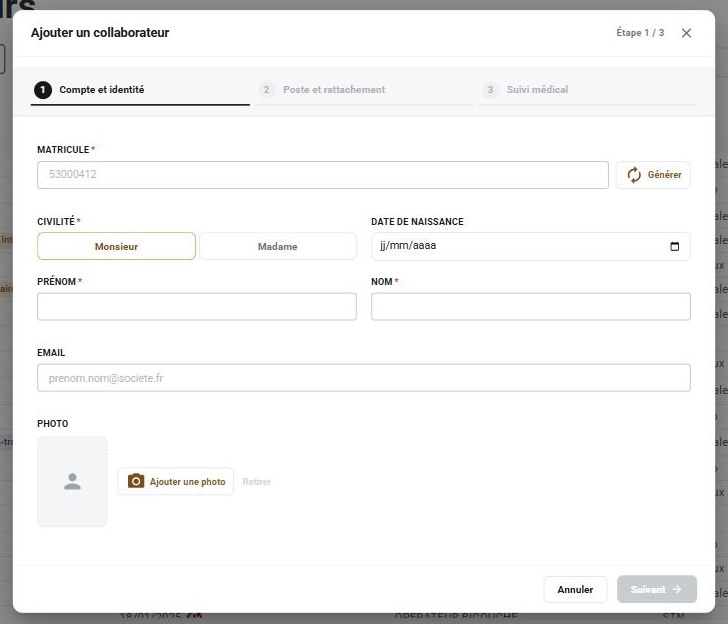Close the Ajouter un collaborateur dialog

point(686,33)
